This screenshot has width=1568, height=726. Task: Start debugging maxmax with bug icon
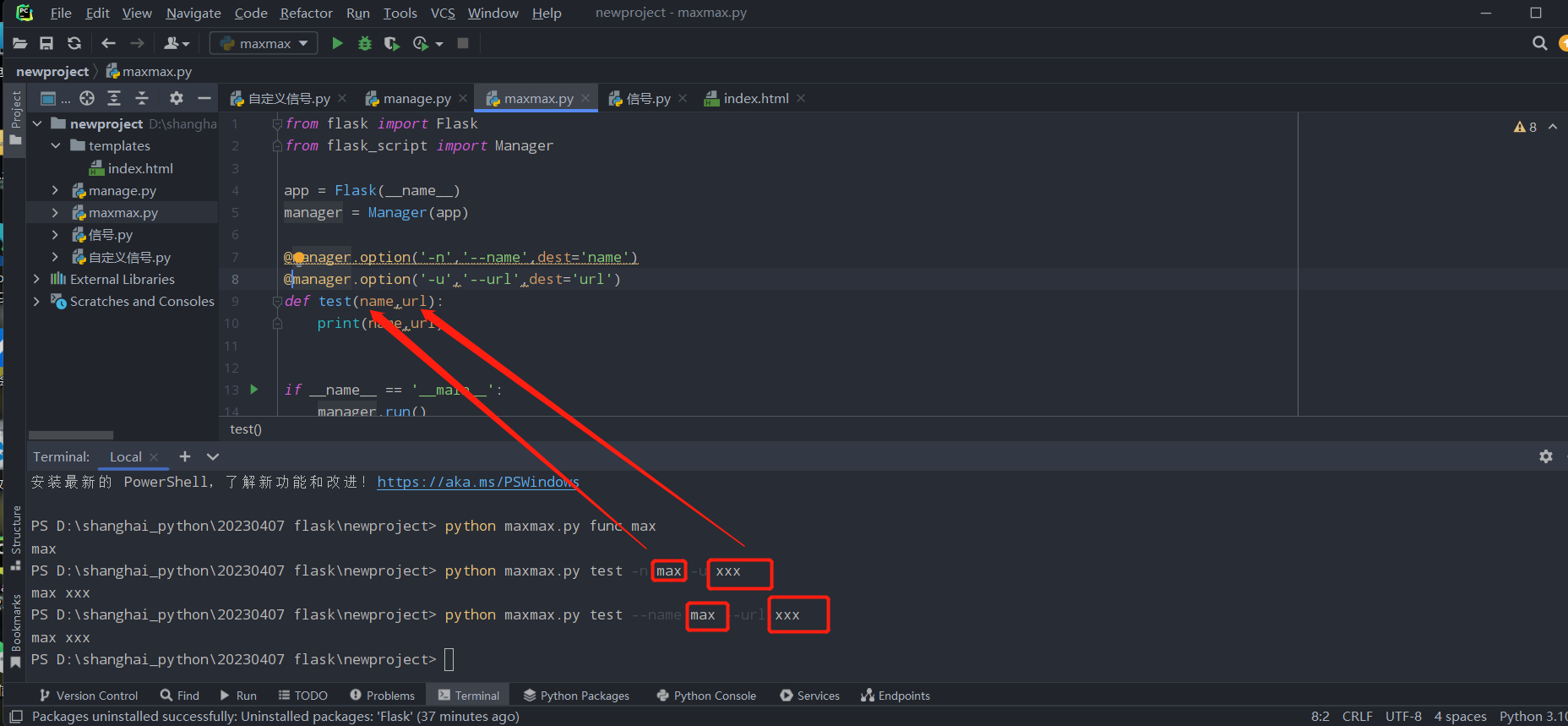pyautogui.click(x=365, y=43)
